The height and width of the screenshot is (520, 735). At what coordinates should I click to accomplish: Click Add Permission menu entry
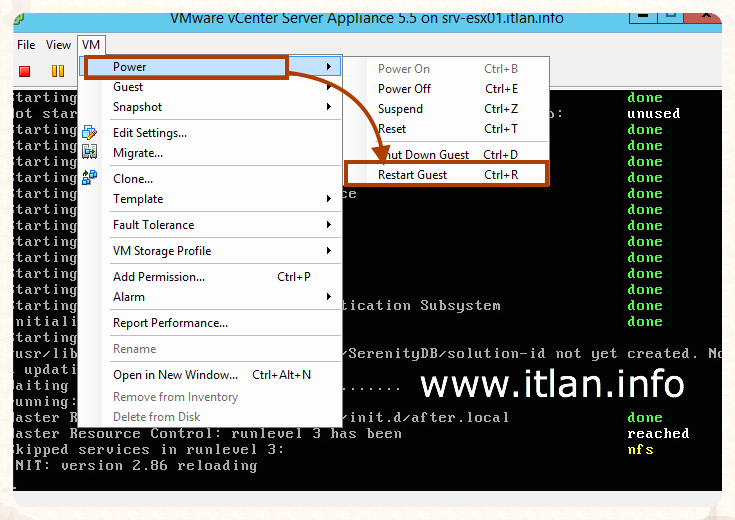(159, 277)
